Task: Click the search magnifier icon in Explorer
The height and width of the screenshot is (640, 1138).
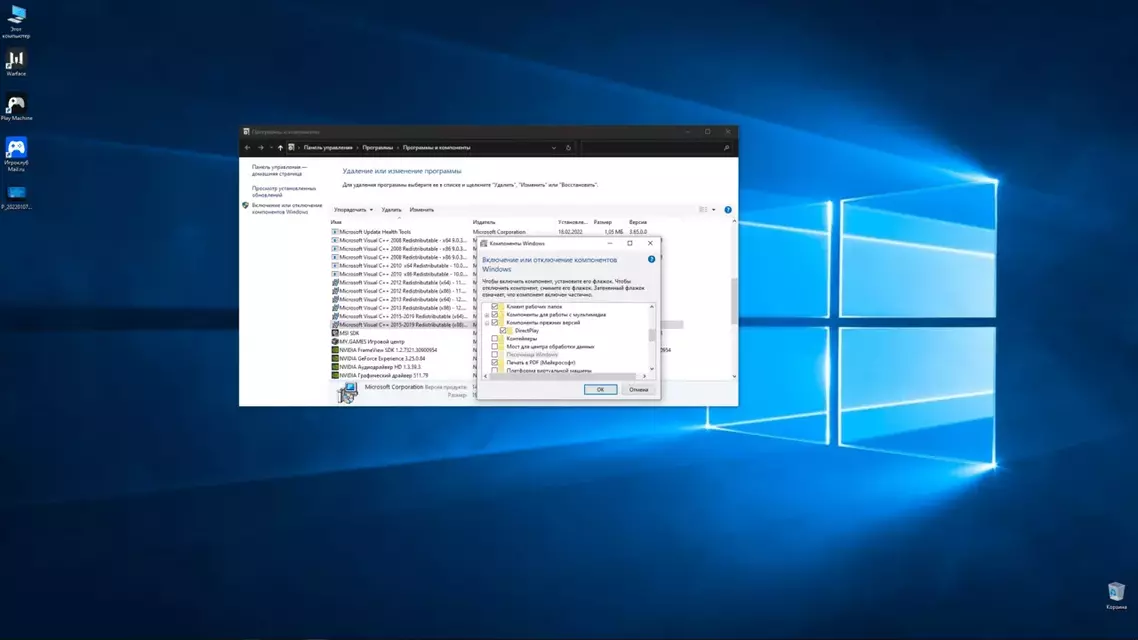Action: click(x=726, y=147)
